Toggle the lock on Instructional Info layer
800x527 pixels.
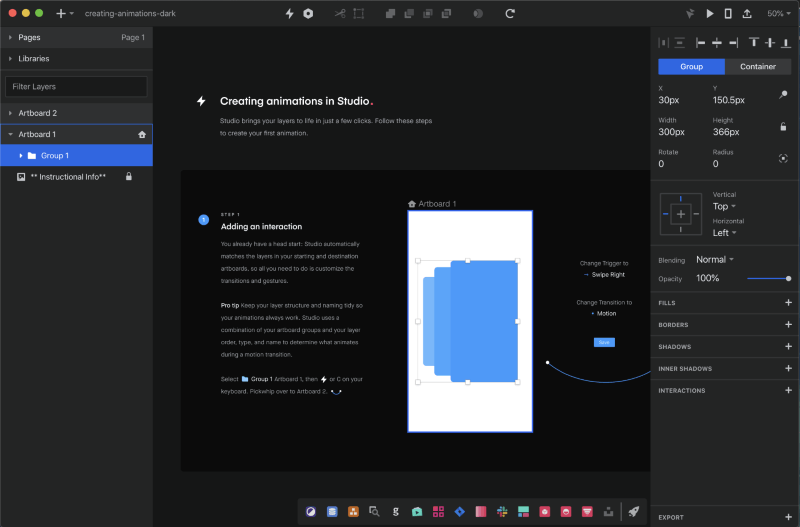[129, 177]
